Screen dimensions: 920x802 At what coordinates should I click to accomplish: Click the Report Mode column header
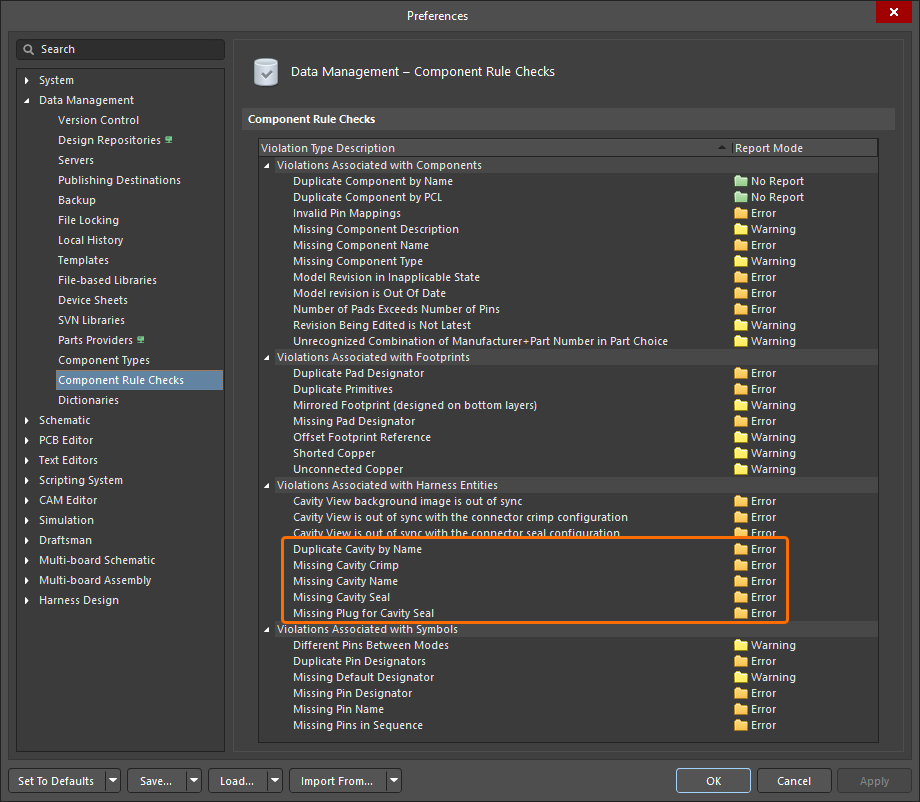point(804,148)
